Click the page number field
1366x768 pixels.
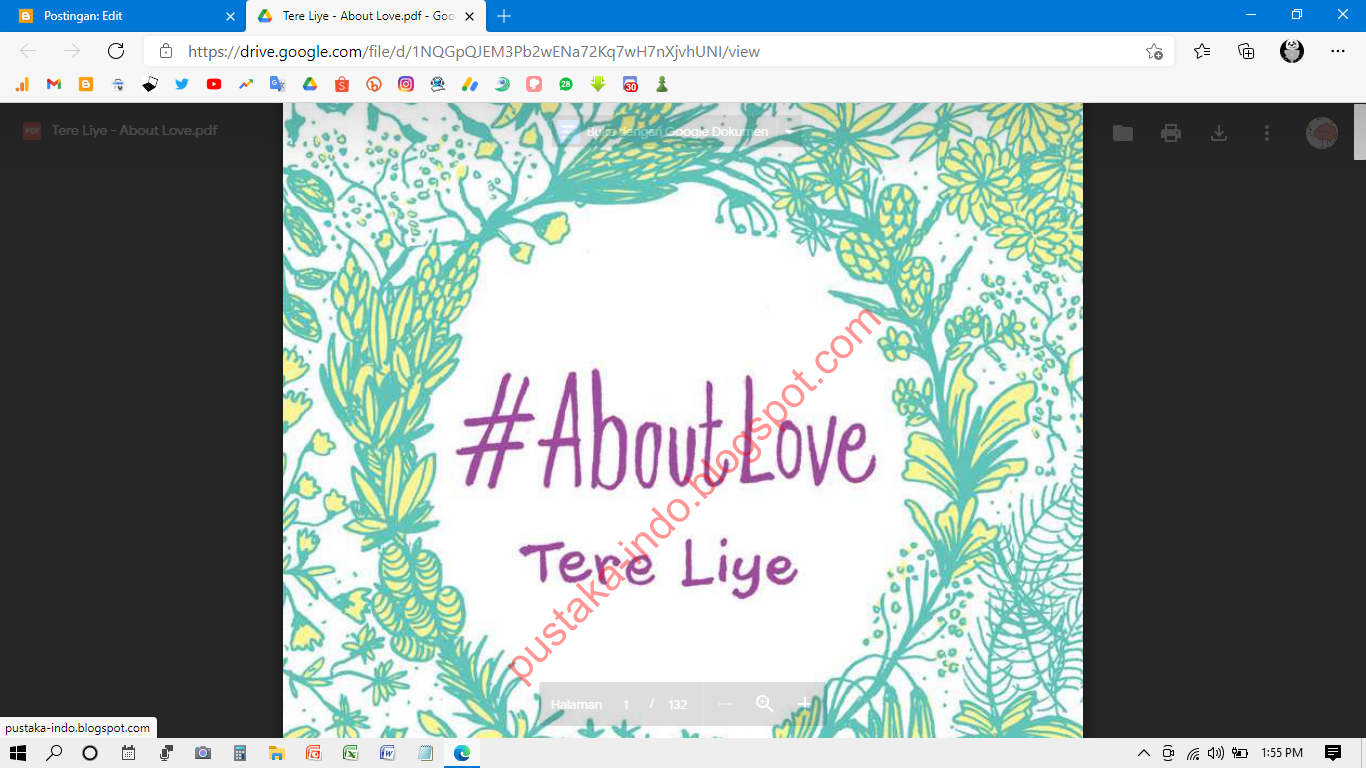point(626,704)
